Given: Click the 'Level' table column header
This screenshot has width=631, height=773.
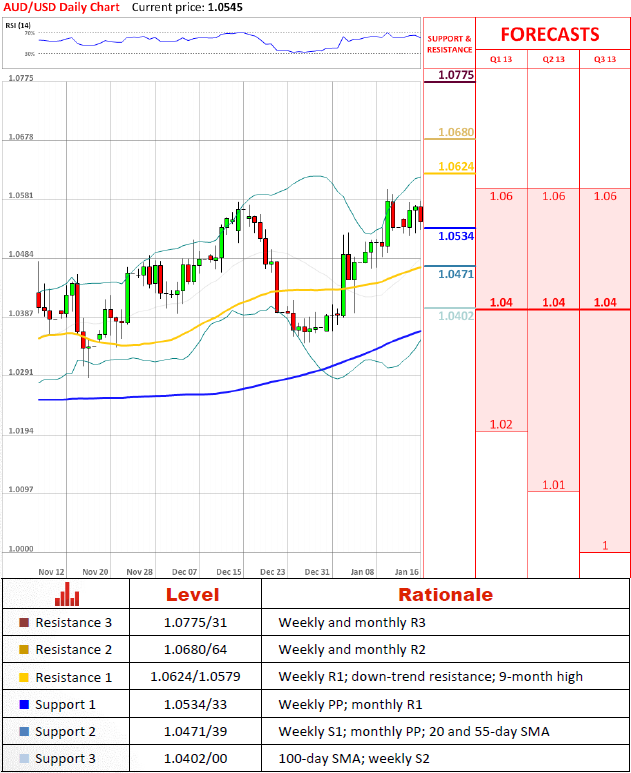Looking at the screenshot, I should click(193, 595).
